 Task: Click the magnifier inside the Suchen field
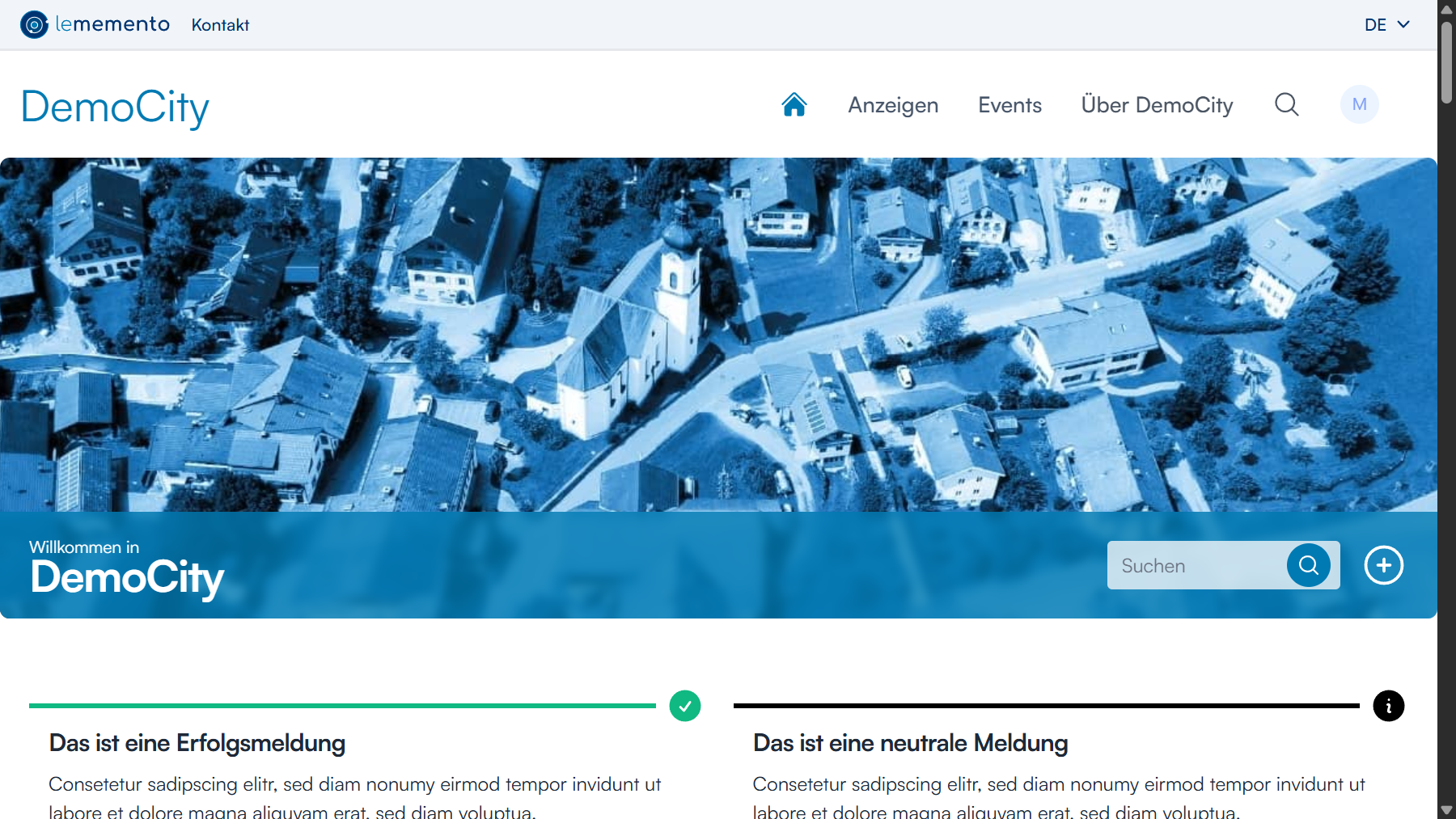(1308, 565)
